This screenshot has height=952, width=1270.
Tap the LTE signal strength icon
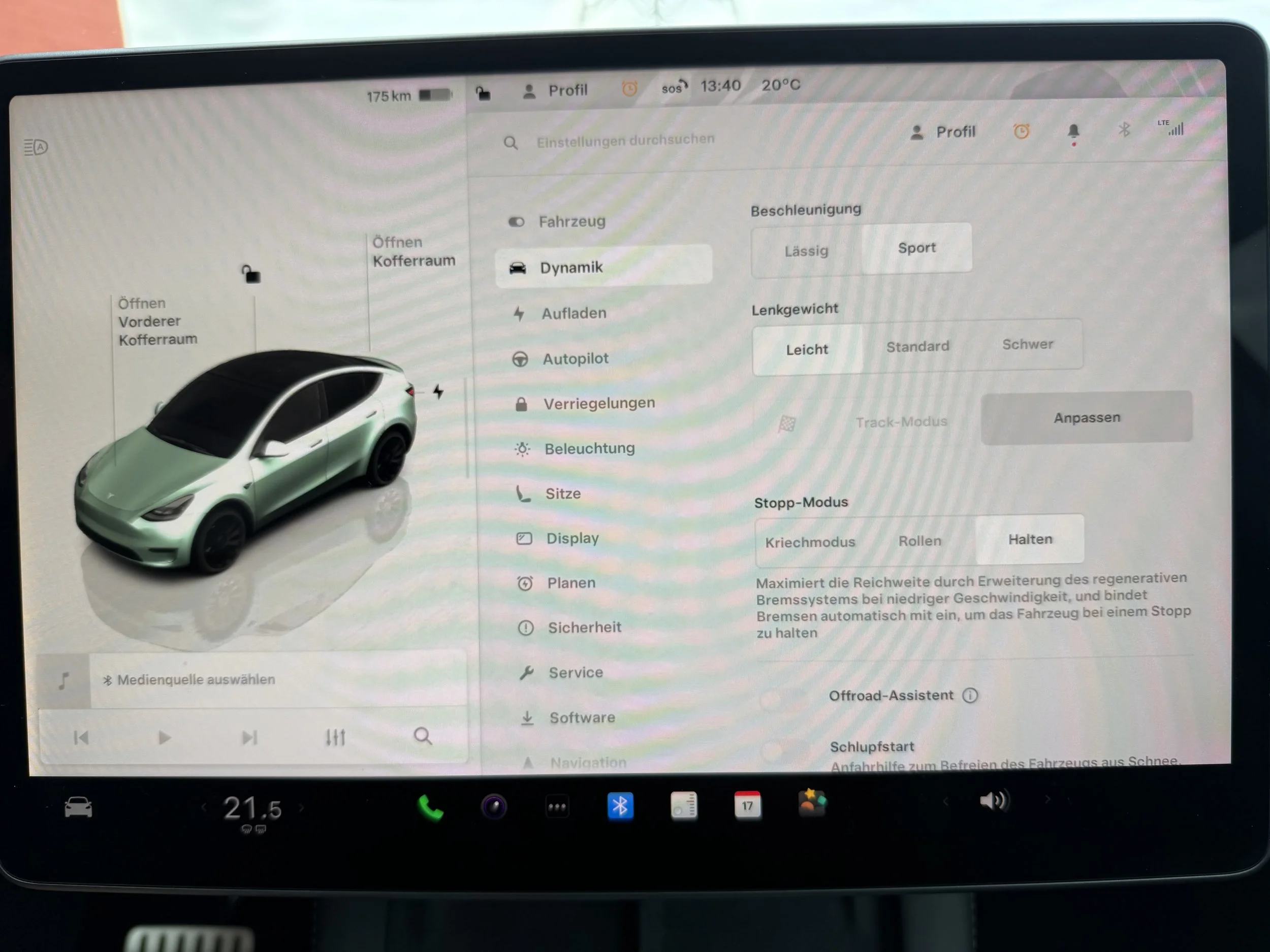[x=1171, y=127]
